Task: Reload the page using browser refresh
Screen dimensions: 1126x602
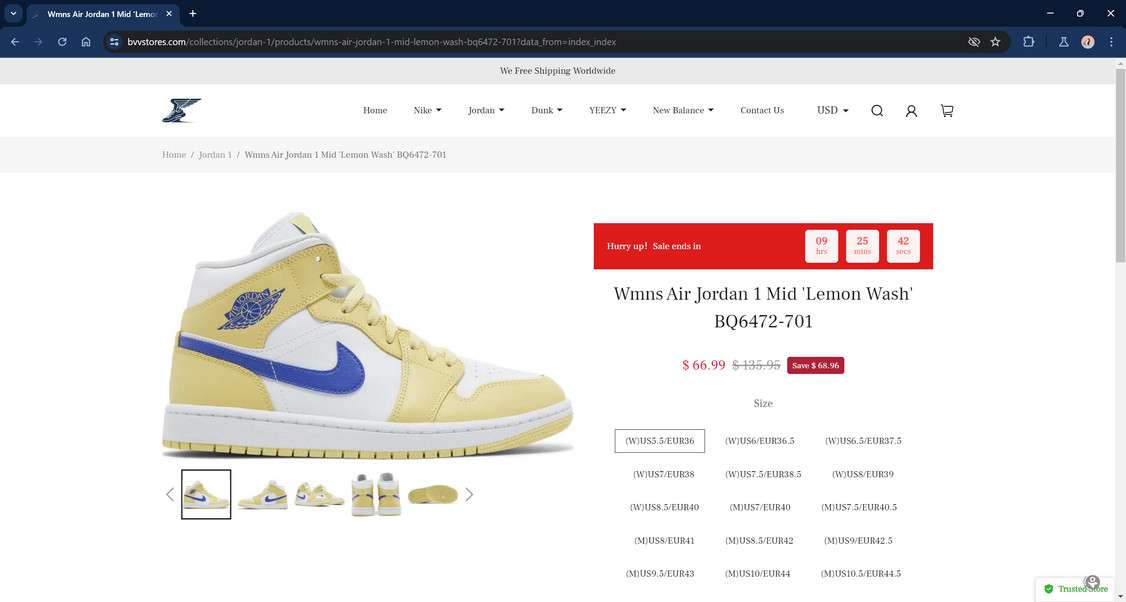Action: point(62,42)
